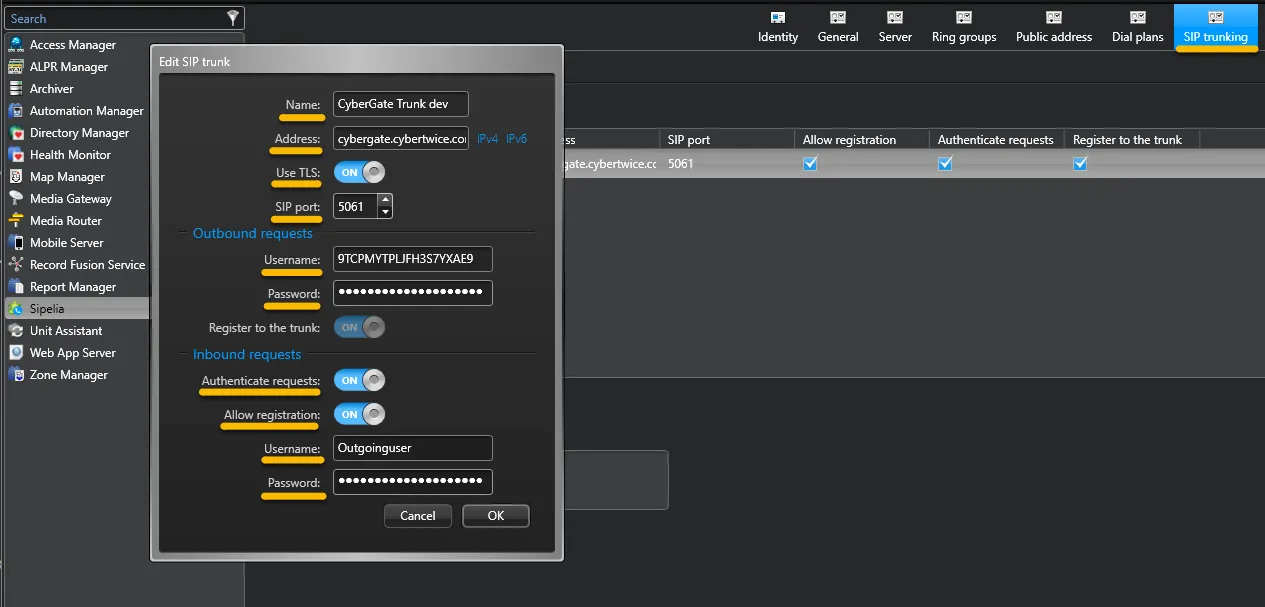Toggle the Authenticate requests switch
This screenshot has height=607, width=1265.
click(x=359, y=380)
